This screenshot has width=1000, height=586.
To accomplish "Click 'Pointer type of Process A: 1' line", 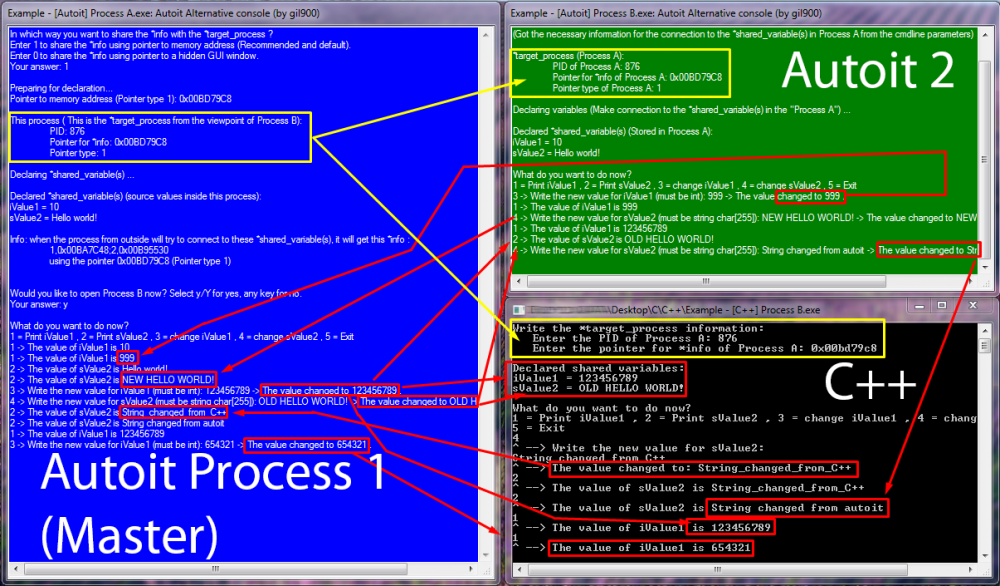I will coord(607,88).
